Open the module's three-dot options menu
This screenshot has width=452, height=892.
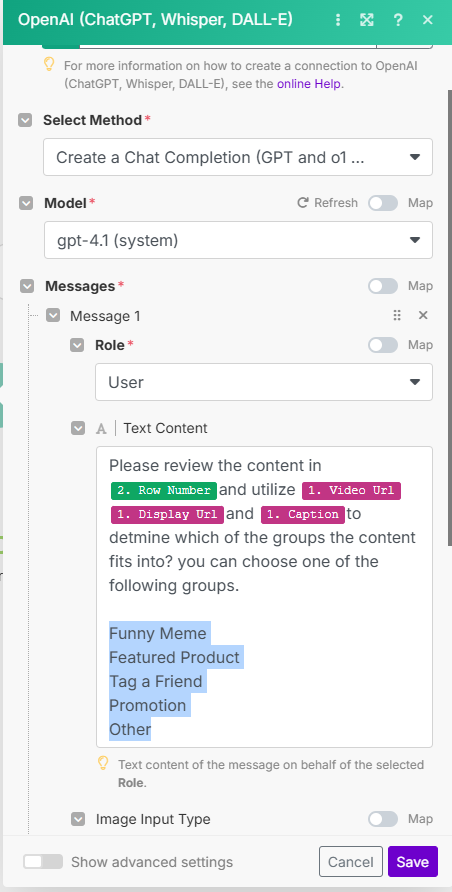point(338,20)
